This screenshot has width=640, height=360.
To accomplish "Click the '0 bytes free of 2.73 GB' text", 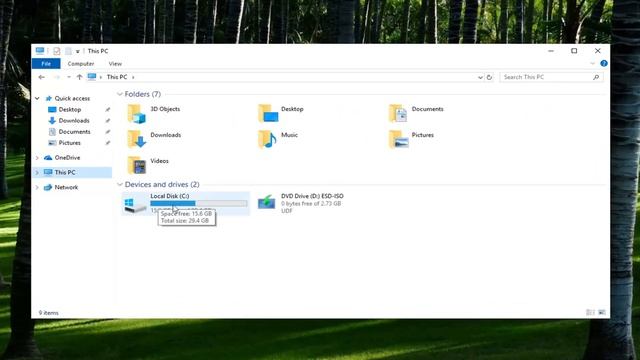I will click(x=311, y=203).
